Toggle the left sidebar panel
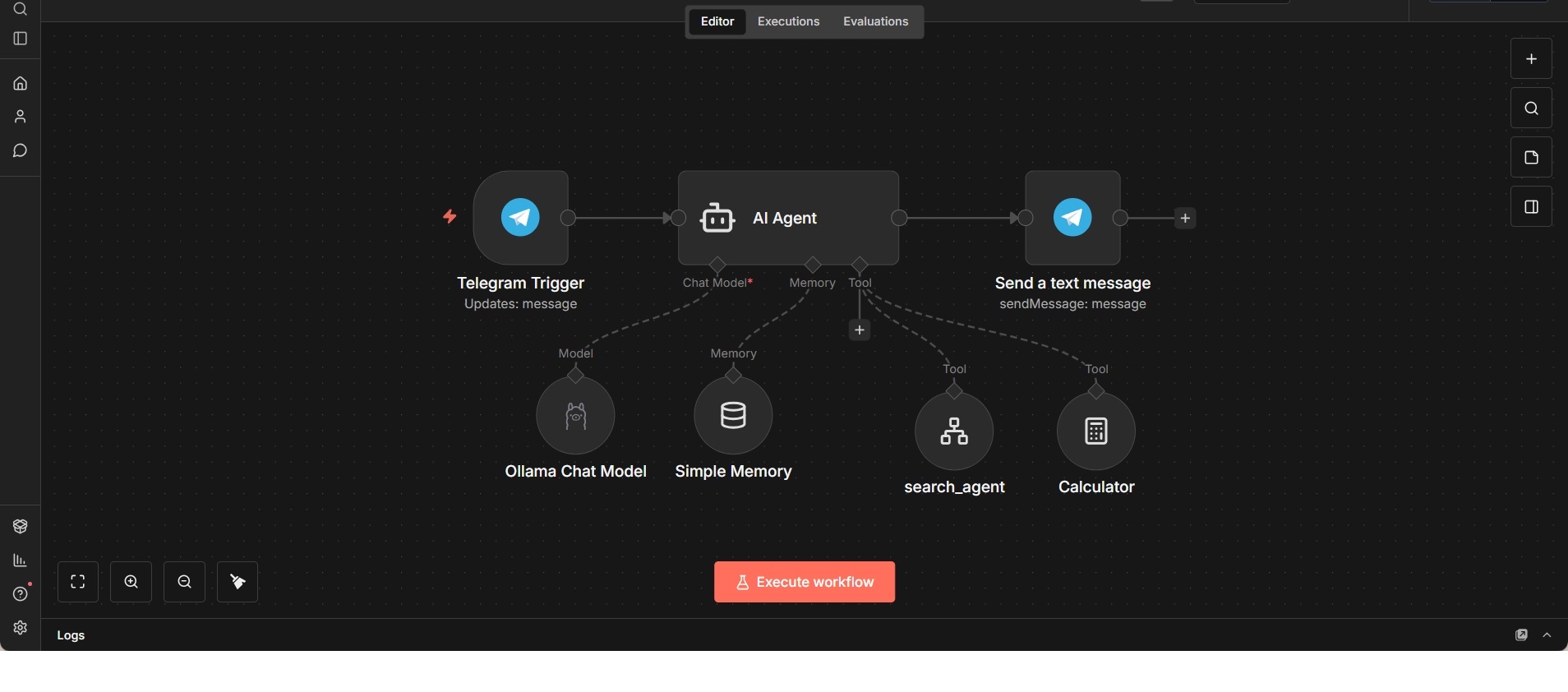 (x=21, y=39)
